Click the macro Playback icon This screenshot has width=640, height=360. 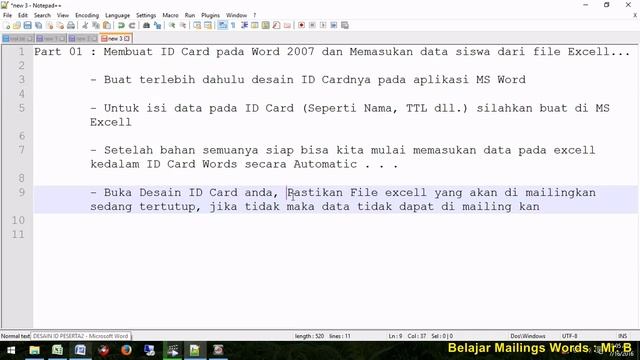[x=323, y=25]
